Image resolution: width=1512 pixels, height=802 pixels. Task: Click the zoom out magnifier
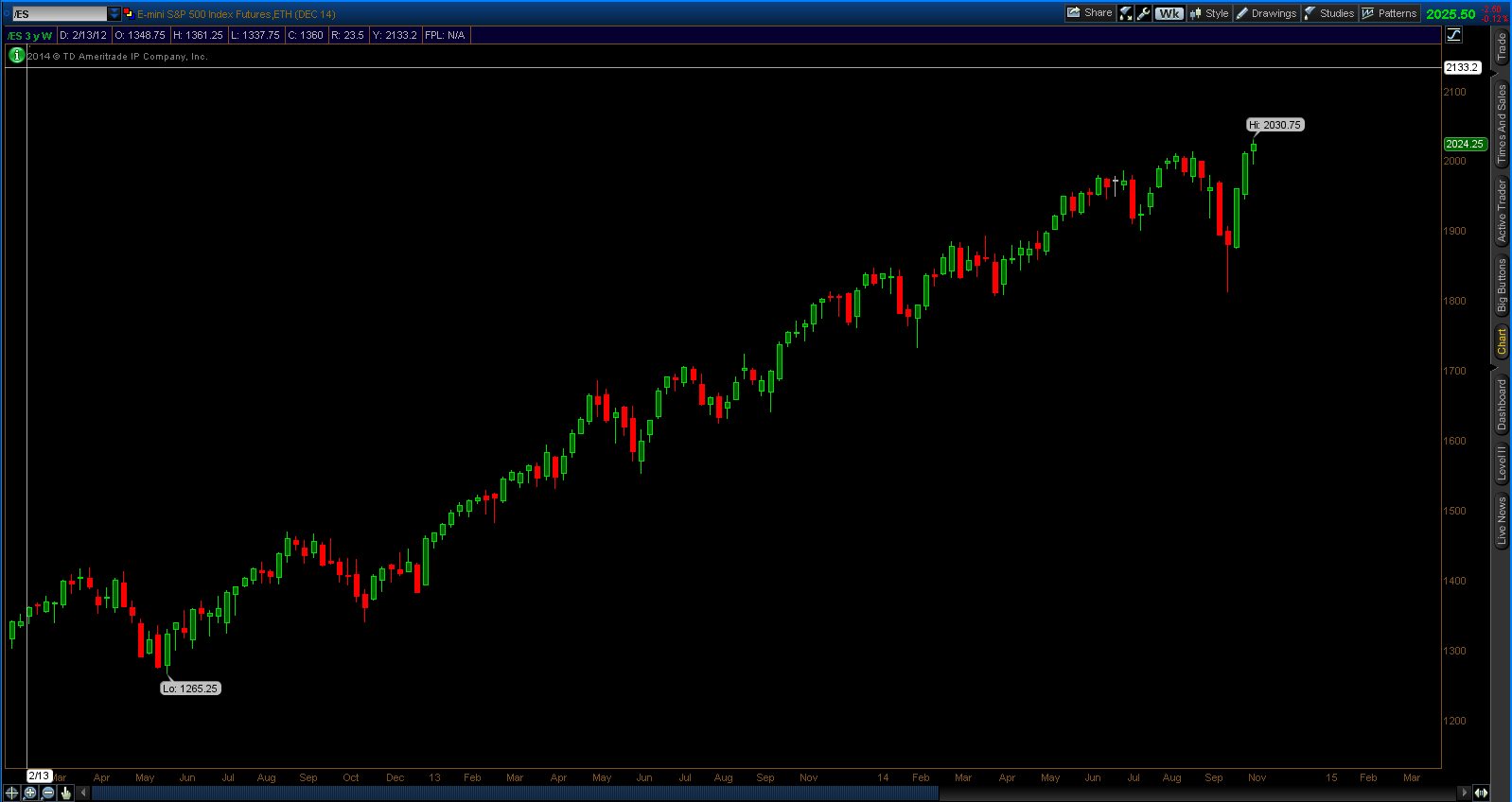[48, 793]
